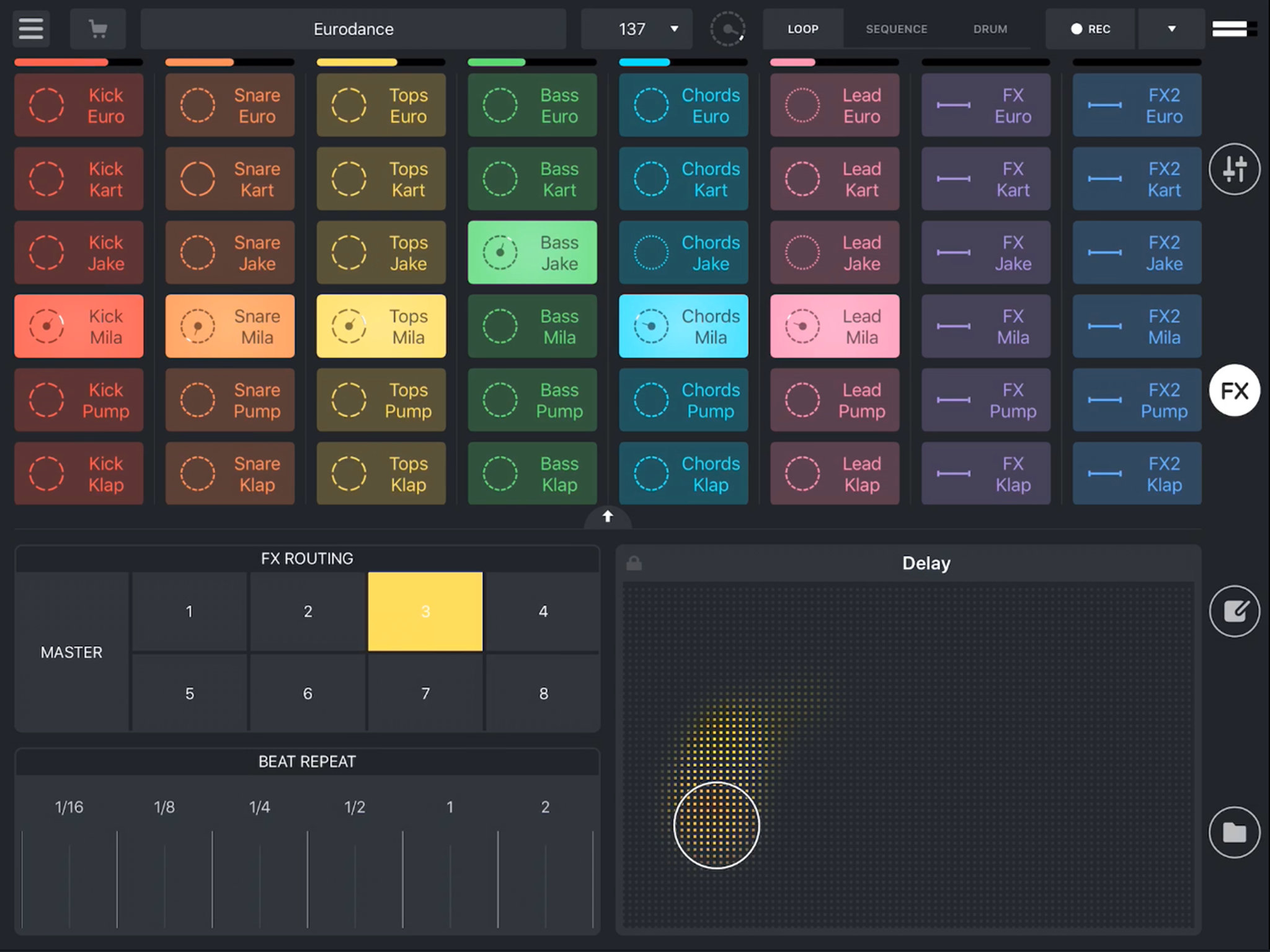1270x952 pixels.
Task: Click the top-right level bars icon
Action: [x=1234, y=29]
